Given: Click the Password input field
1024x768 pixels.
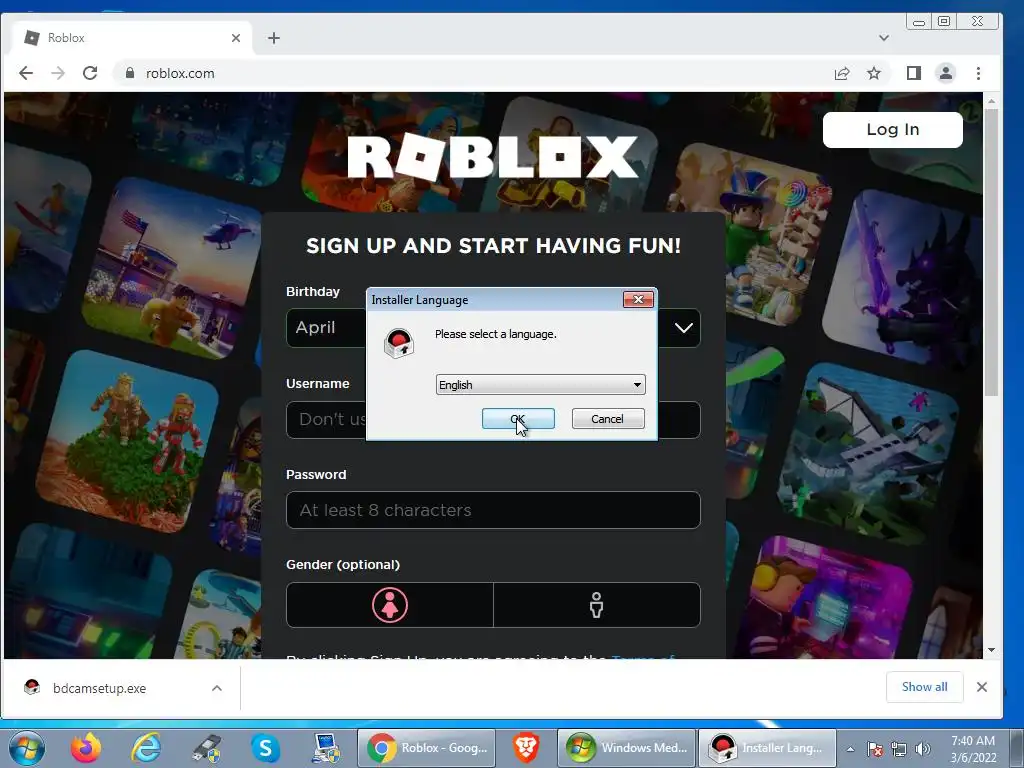Looking at the screenshot, I should coord(493,510).
